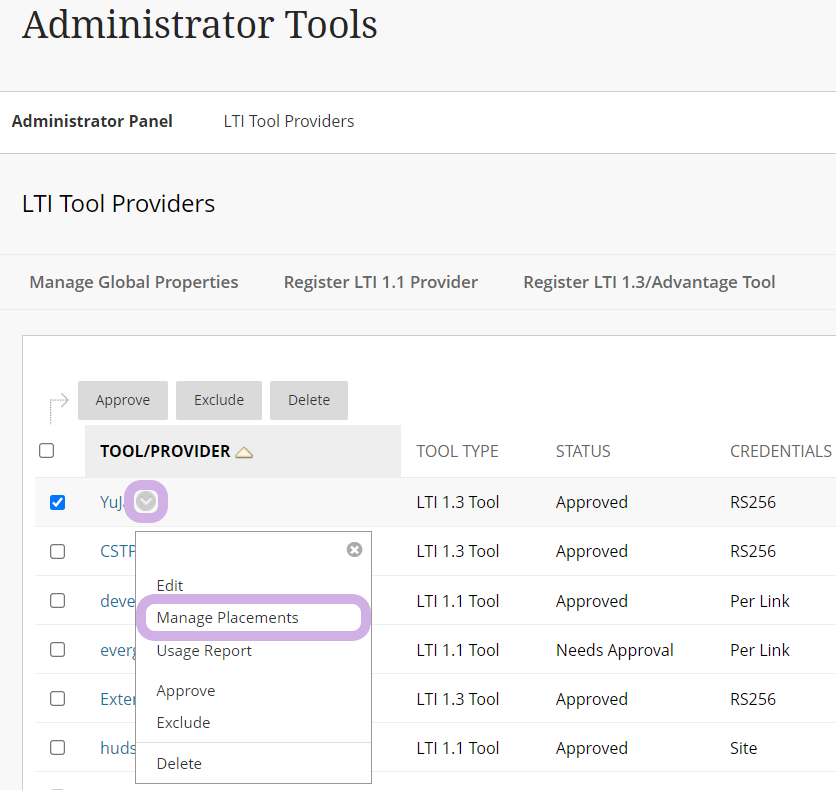
Task: Check the LTI 1.1 Needs Approval row
Action: pyautogui.click(x=58, y=650)
